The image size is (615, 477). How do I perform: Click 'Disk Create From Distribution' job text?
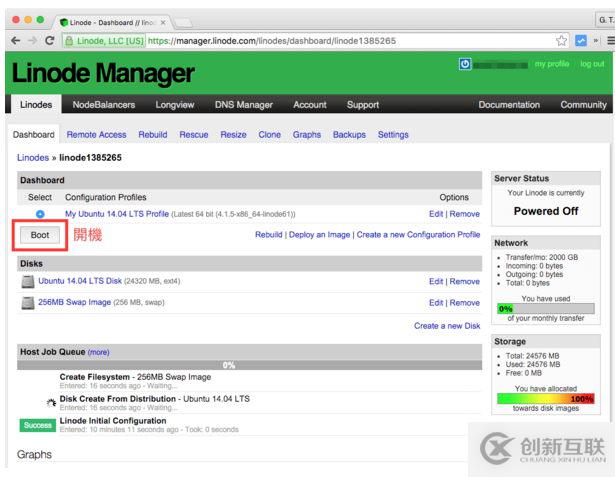[117, 399]
